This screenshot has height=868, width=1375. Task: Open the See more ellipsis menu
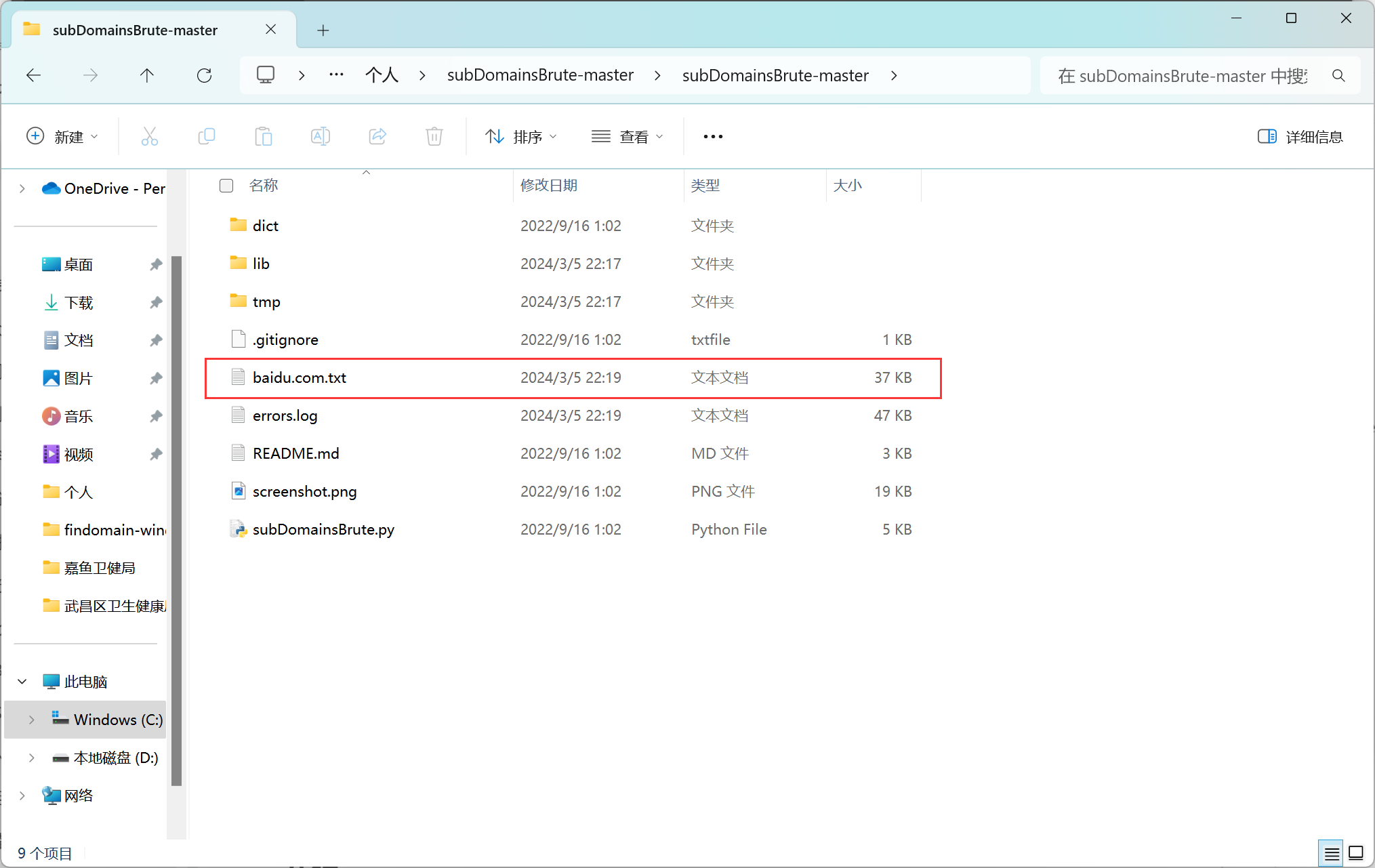point(713,137)
